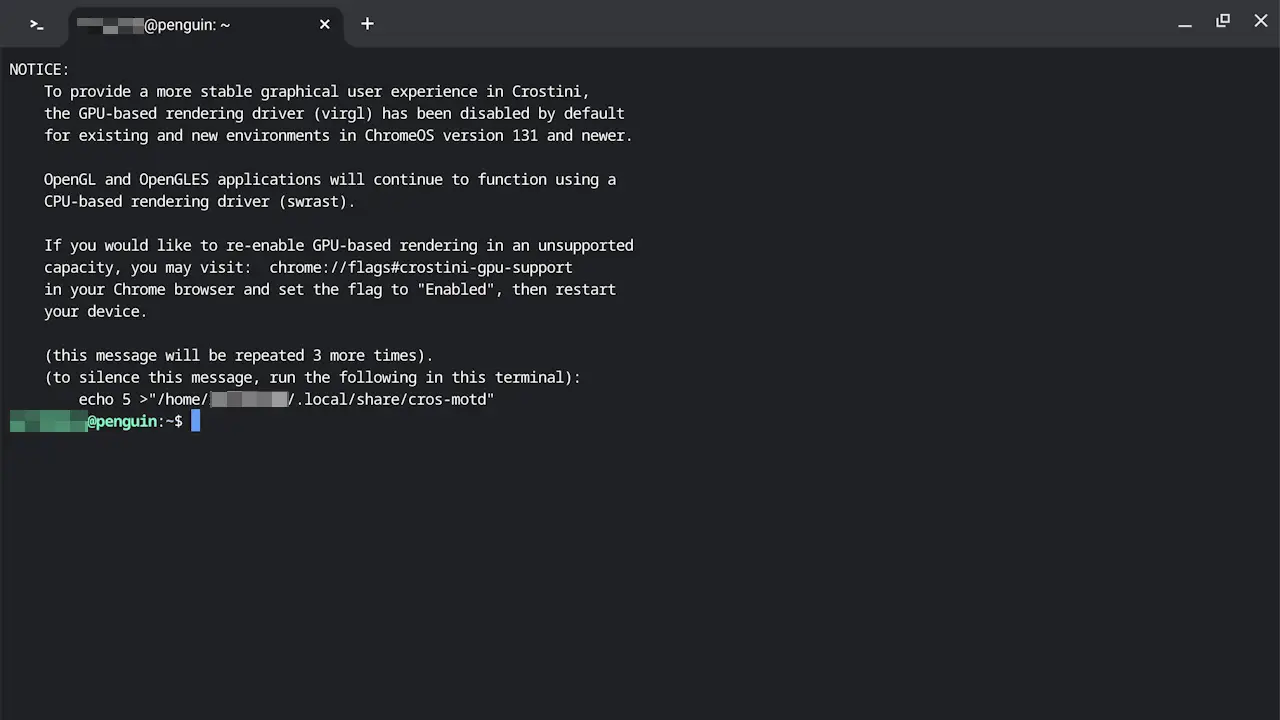1280x720 pixels.
Task: Select the ">_" terminal launcher icon
Action: click(36, 24)
